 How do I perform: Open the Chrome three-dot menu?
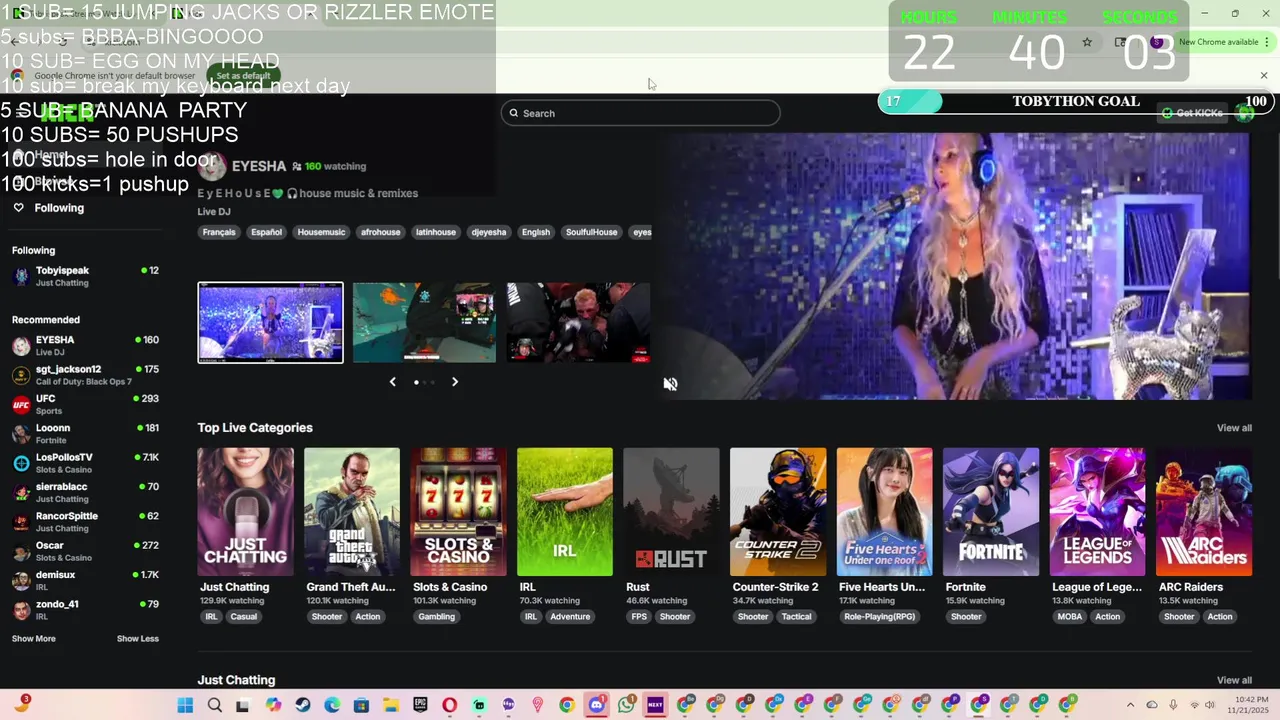tap(1267, 42)
